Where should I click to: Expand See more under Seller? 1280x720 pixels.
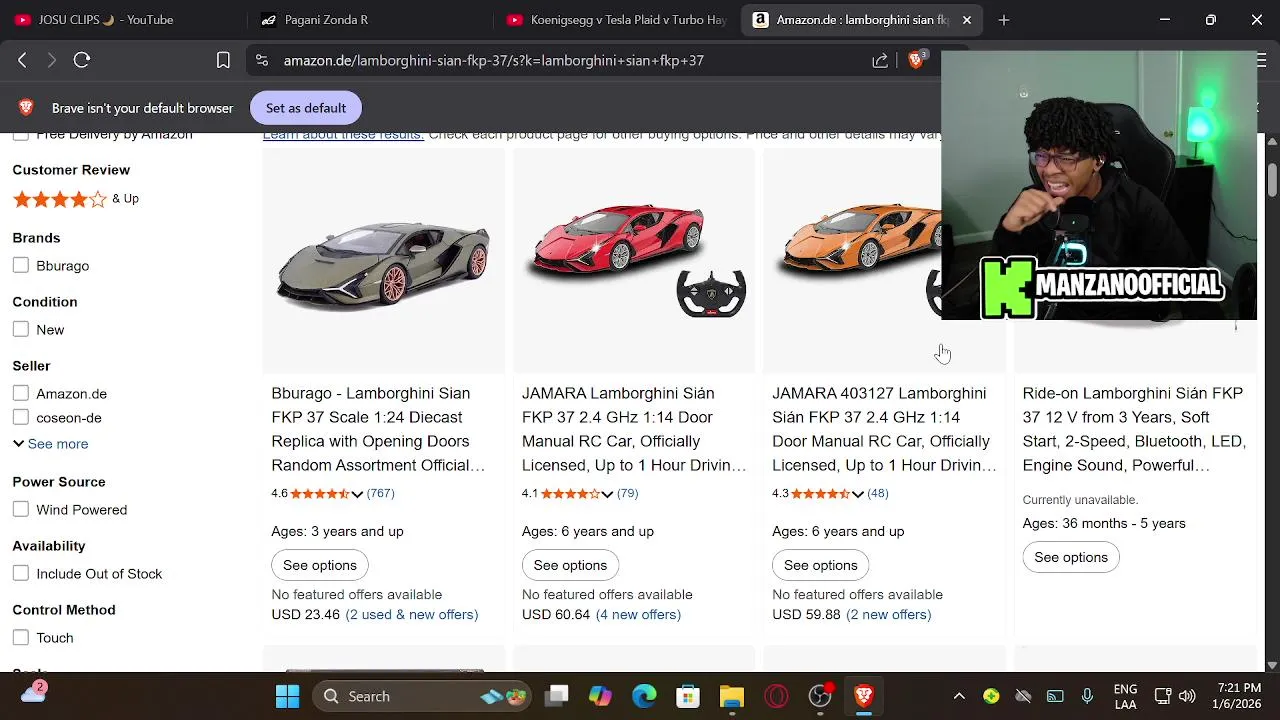pos(51,443)
